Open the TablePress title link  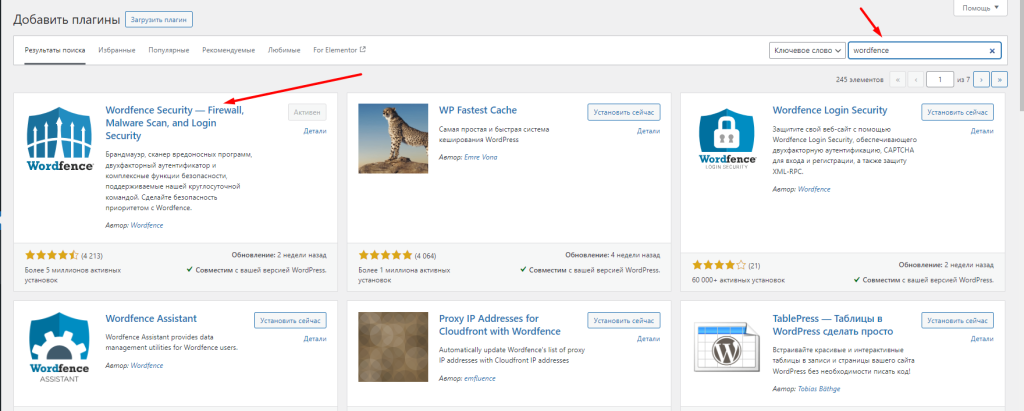tap(833, 325)
